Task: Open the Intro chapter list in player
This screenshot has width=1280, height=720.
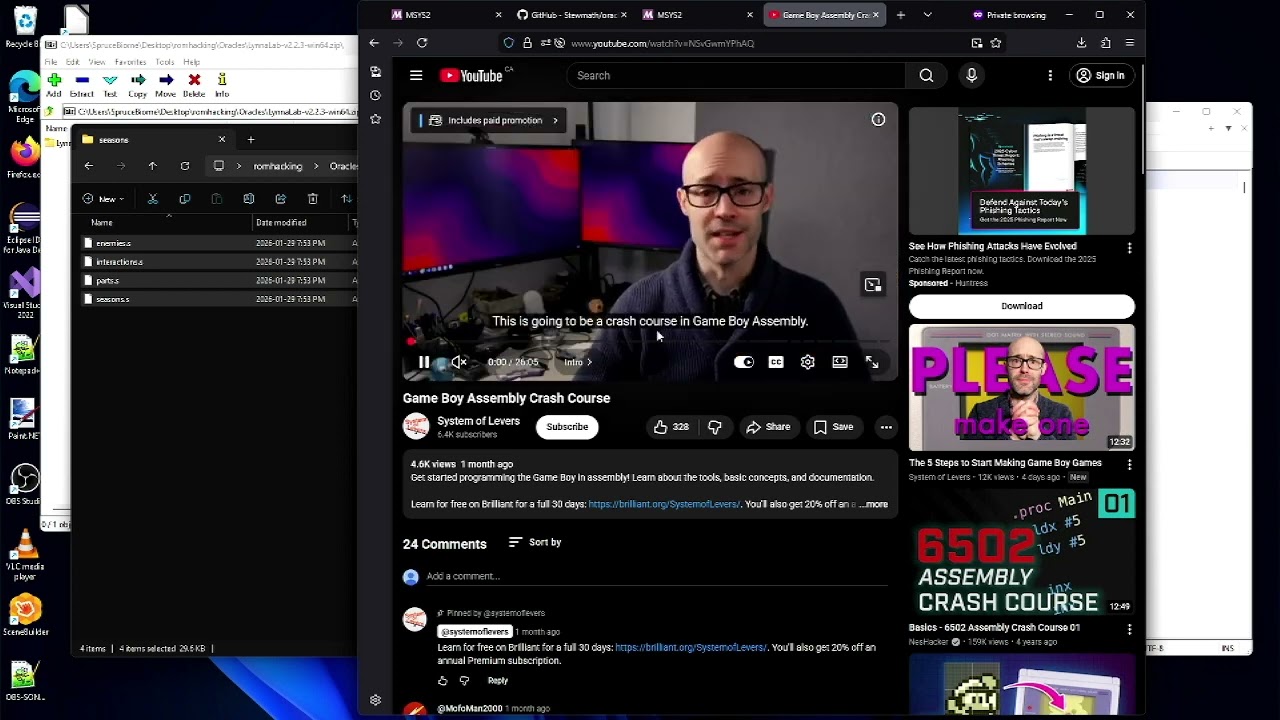Action: pyautogui.click(x=577, y=362)
